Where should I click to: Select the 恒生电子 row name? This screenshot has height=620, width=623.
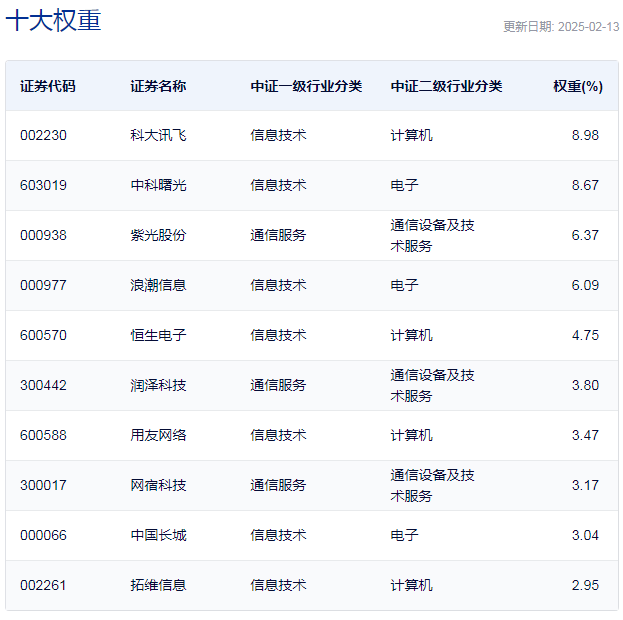coord(158,335)
